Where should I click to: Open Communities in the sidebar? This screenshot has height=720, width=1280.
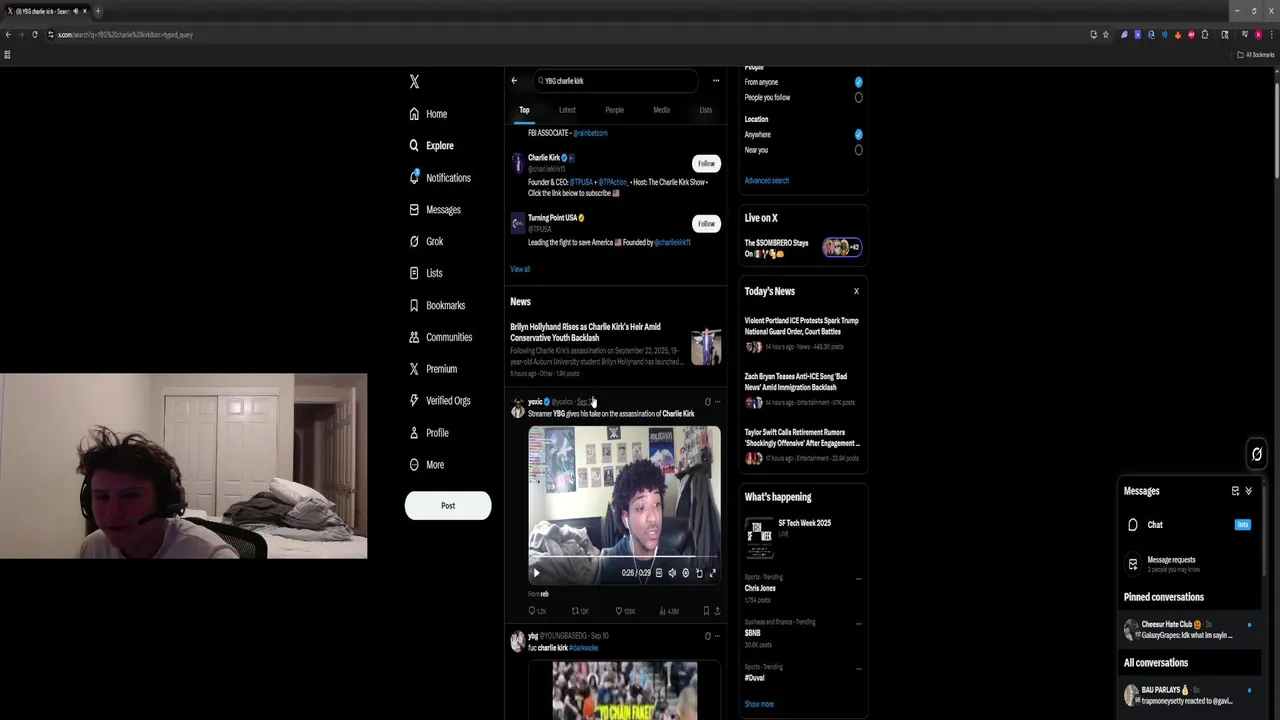(440, 337)
